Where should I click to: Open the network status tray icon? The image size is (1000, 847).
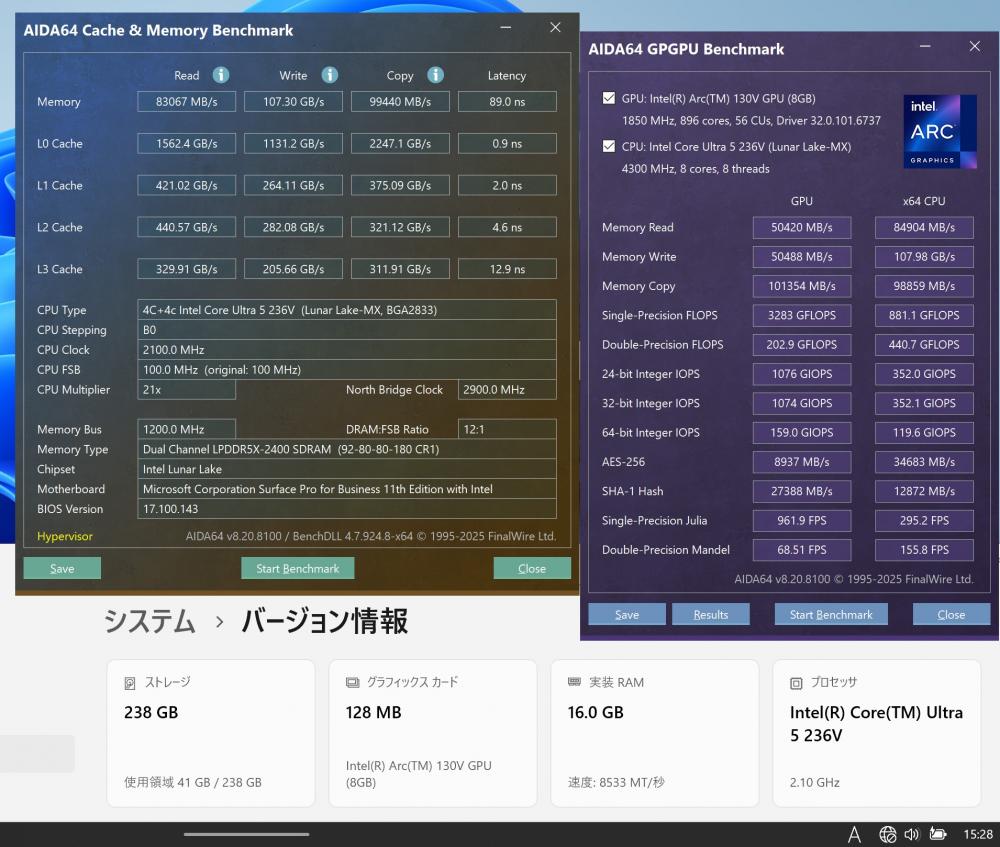point(887,834)
